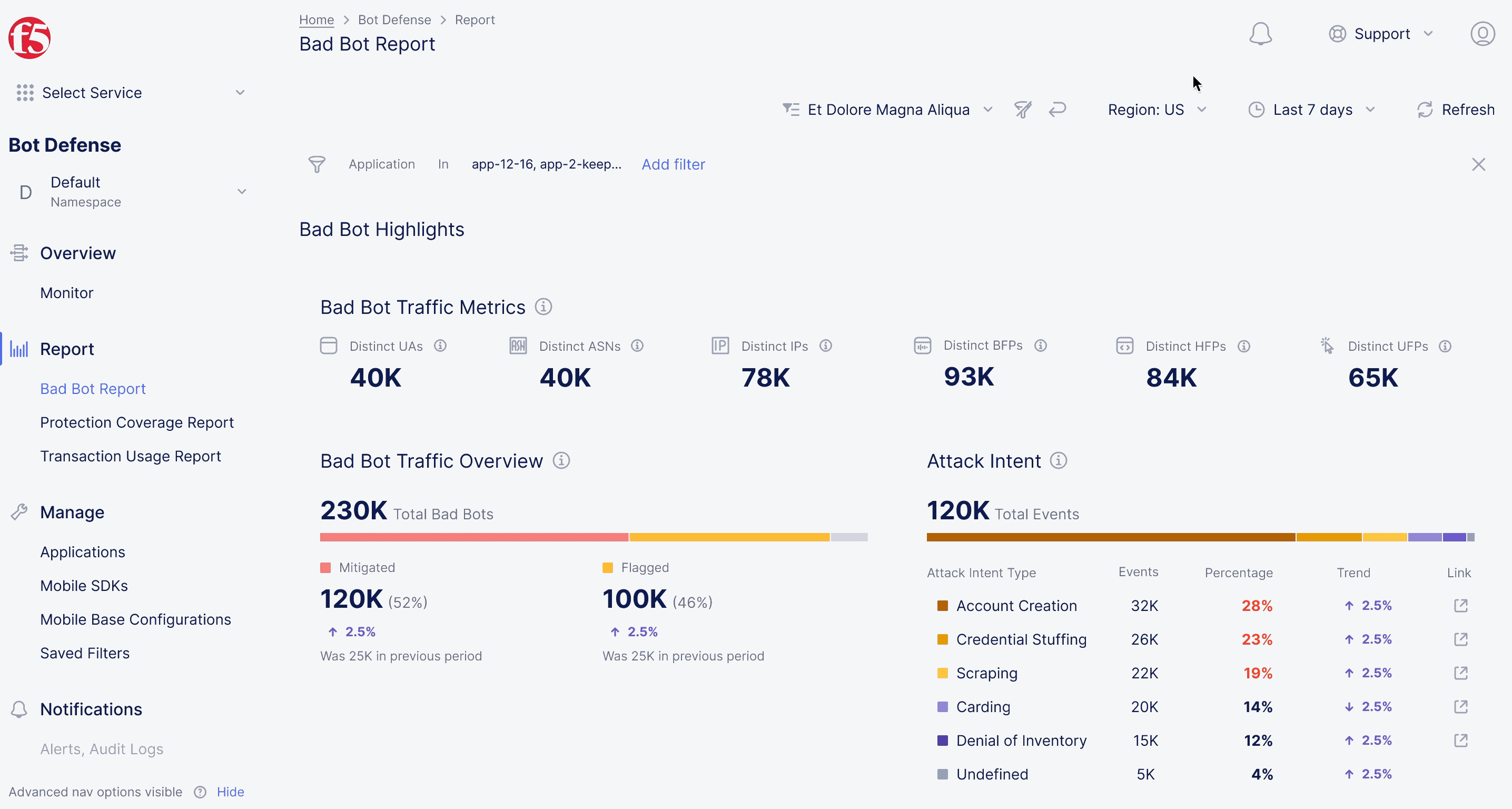1512x809 pixels.
Task: Open the Et Dolore Magna Aliqua saved filter dropdown
Action: click(x=888, y=110)
